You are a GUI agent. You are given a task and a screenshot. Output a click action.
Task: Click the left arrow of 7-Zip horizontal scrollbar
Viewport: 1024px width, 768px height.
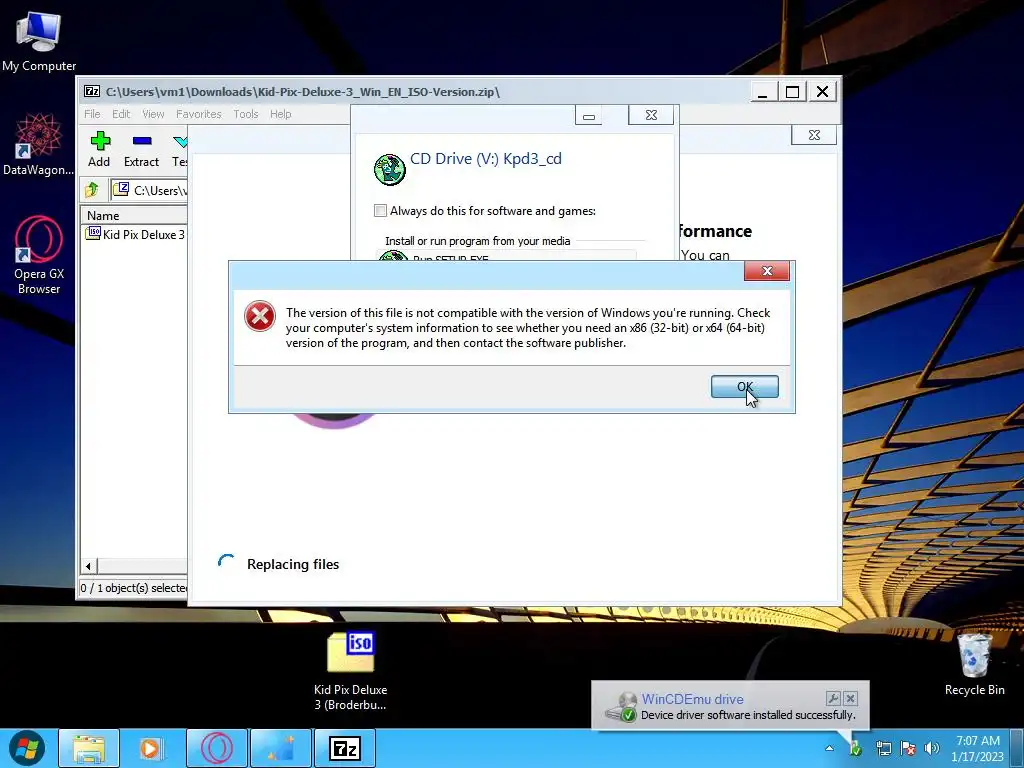point(88,566)
